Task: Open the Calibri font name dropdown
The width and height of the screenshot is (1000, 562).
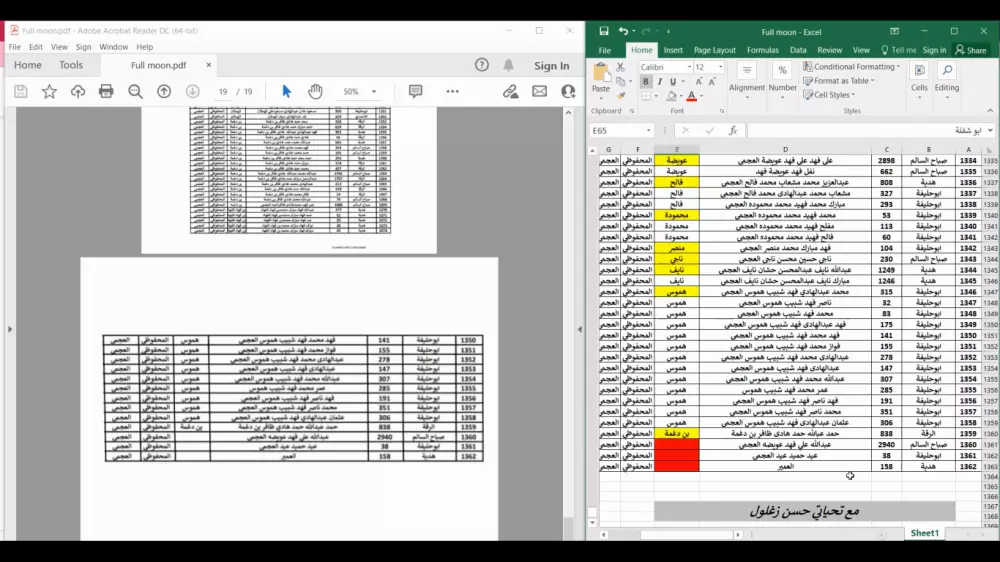Action: point(689,67)
